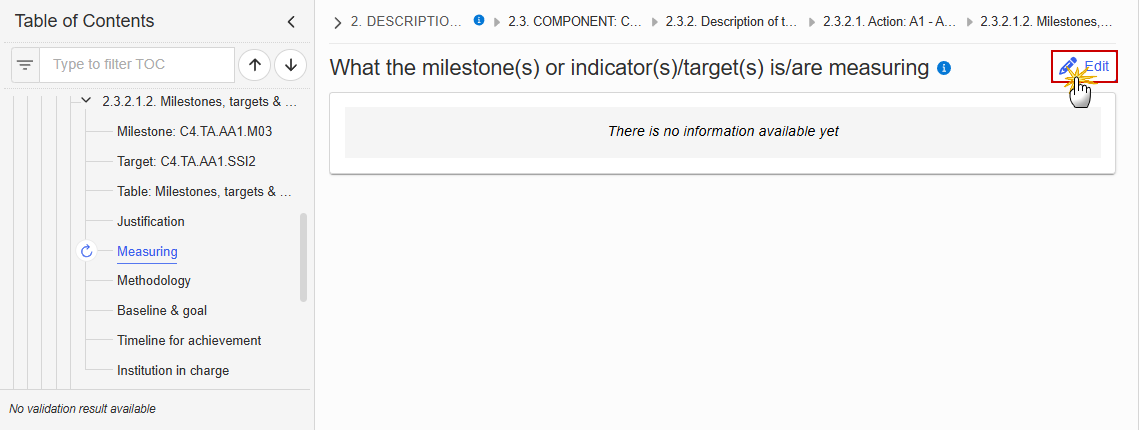Click the TOC filter options icon
Screen dimensions: 1139x430
pos(25,65)
